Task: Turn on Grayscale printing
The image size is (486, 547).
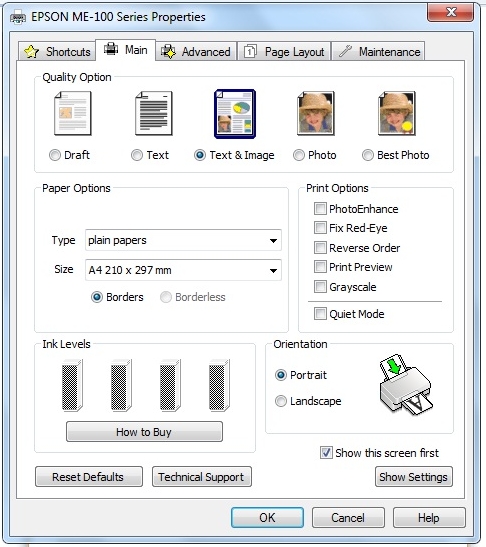Action: [x=320, y=287]
